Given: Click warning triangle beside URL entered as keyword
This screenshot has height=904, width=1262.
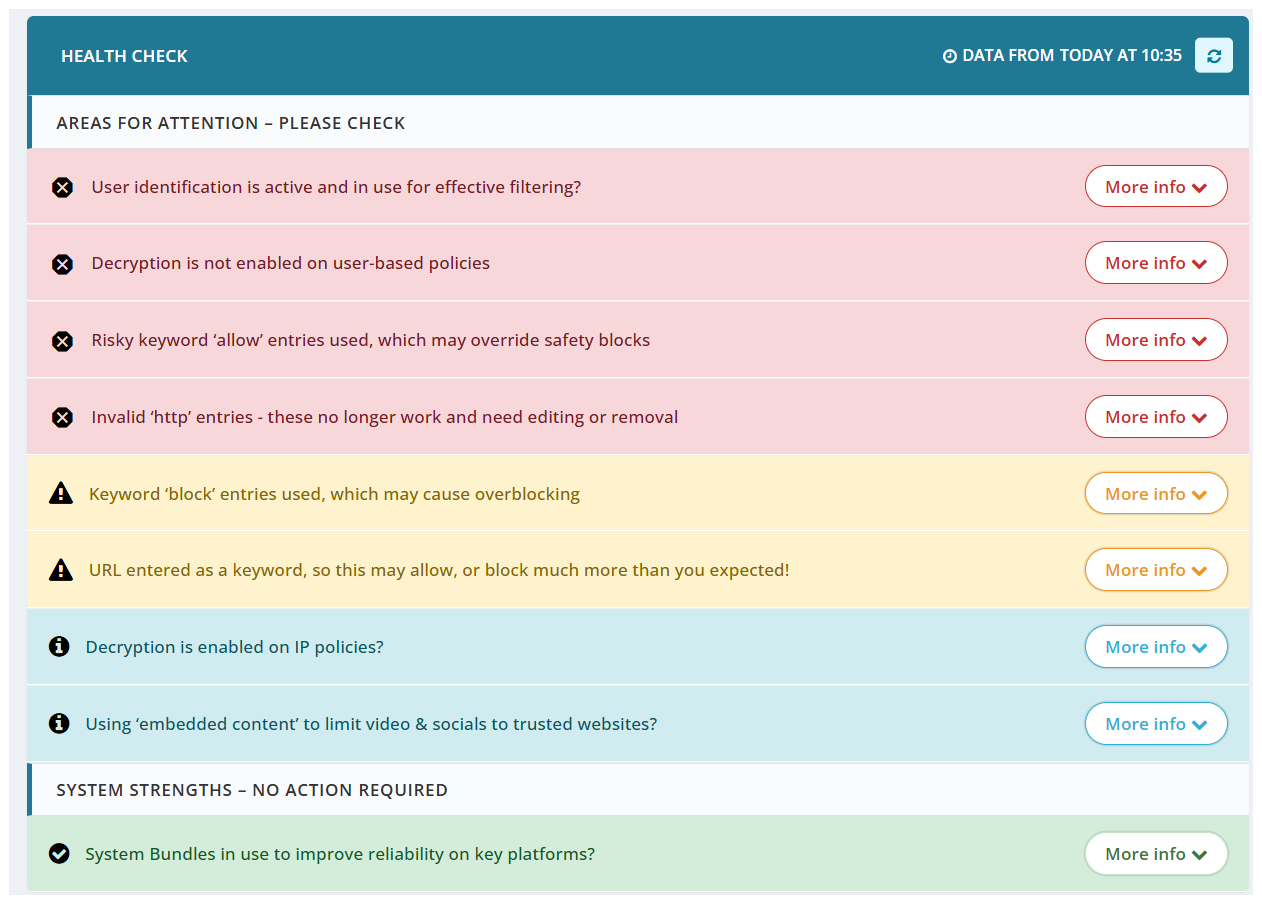Looking at the screenshot, I should 61,570.
